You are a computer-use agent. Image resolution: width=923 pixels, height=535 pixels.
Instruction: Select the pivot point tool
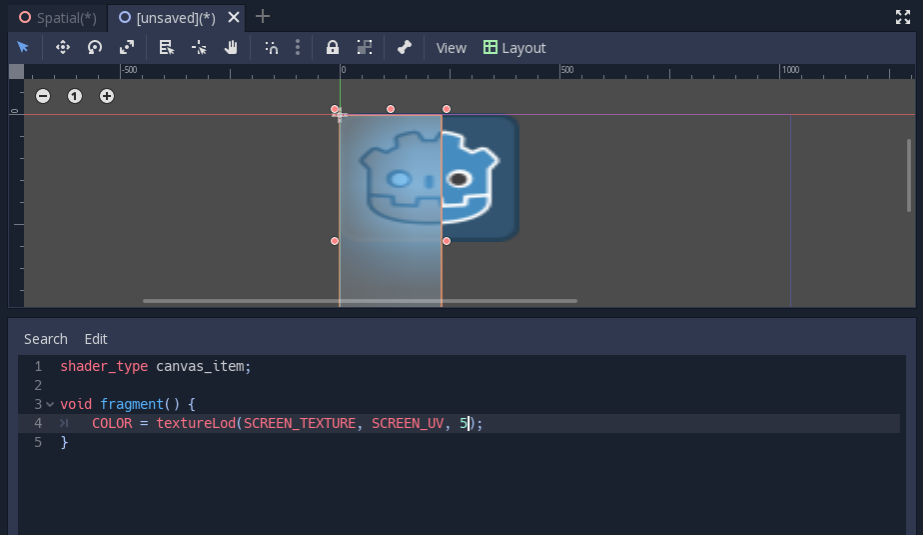[x=199, y=47]
